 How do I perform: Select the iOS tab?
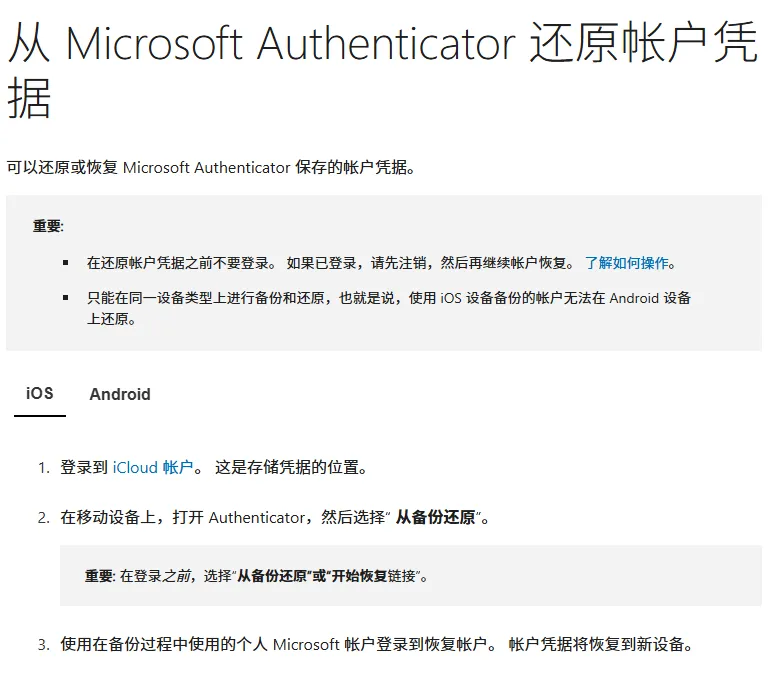[40, 393]
